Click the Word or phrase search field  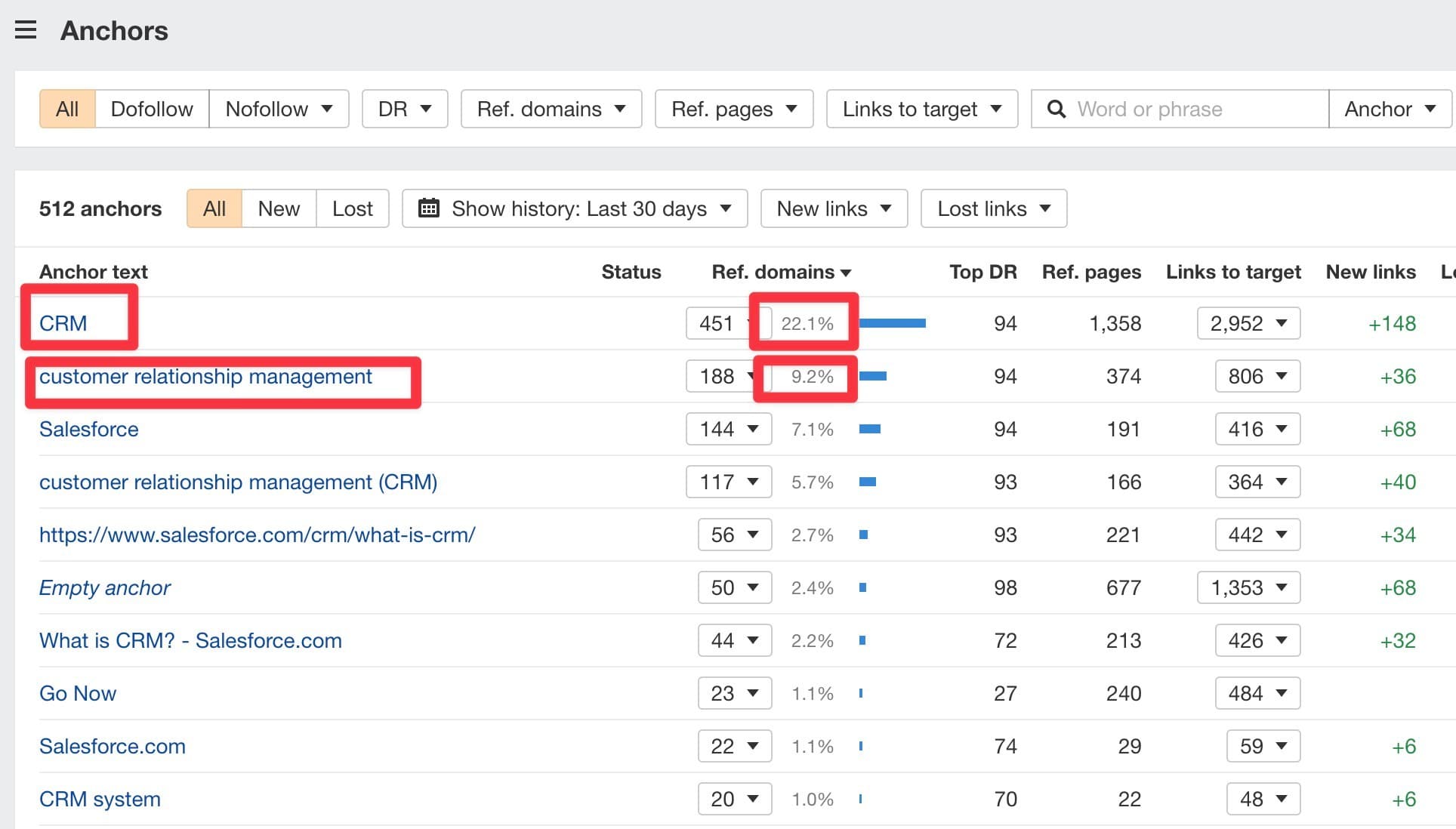[x=1180, y=109]
